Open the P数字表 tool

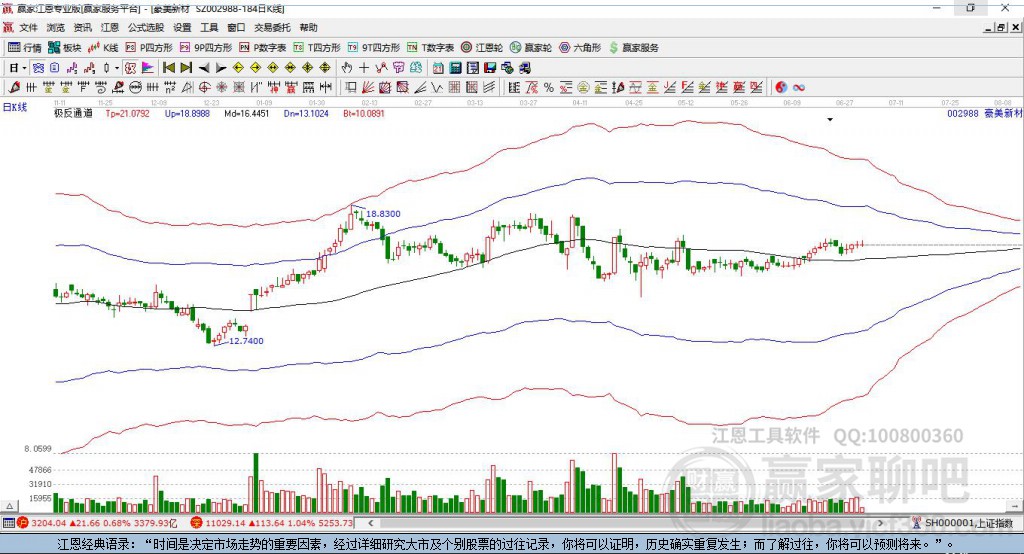[263, 48]
